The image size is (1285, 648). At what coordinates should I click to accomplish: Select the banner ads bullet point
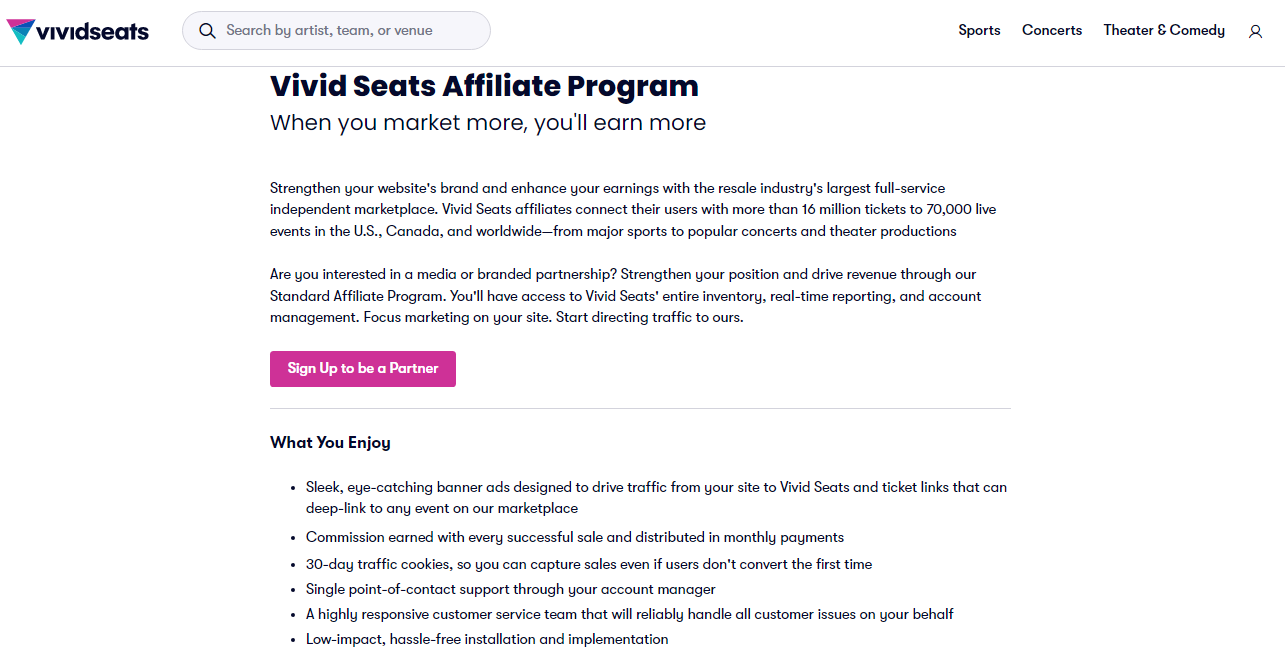(x=656, y=498)
